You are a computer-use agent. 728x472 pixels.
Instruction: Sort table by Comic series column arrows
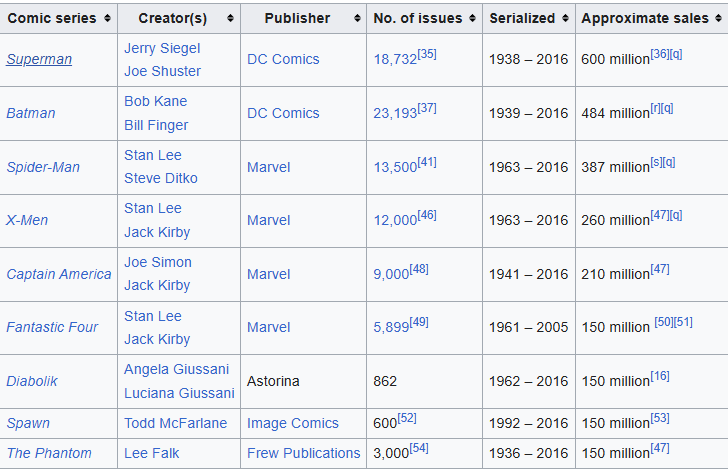click(x=106, y=18)
